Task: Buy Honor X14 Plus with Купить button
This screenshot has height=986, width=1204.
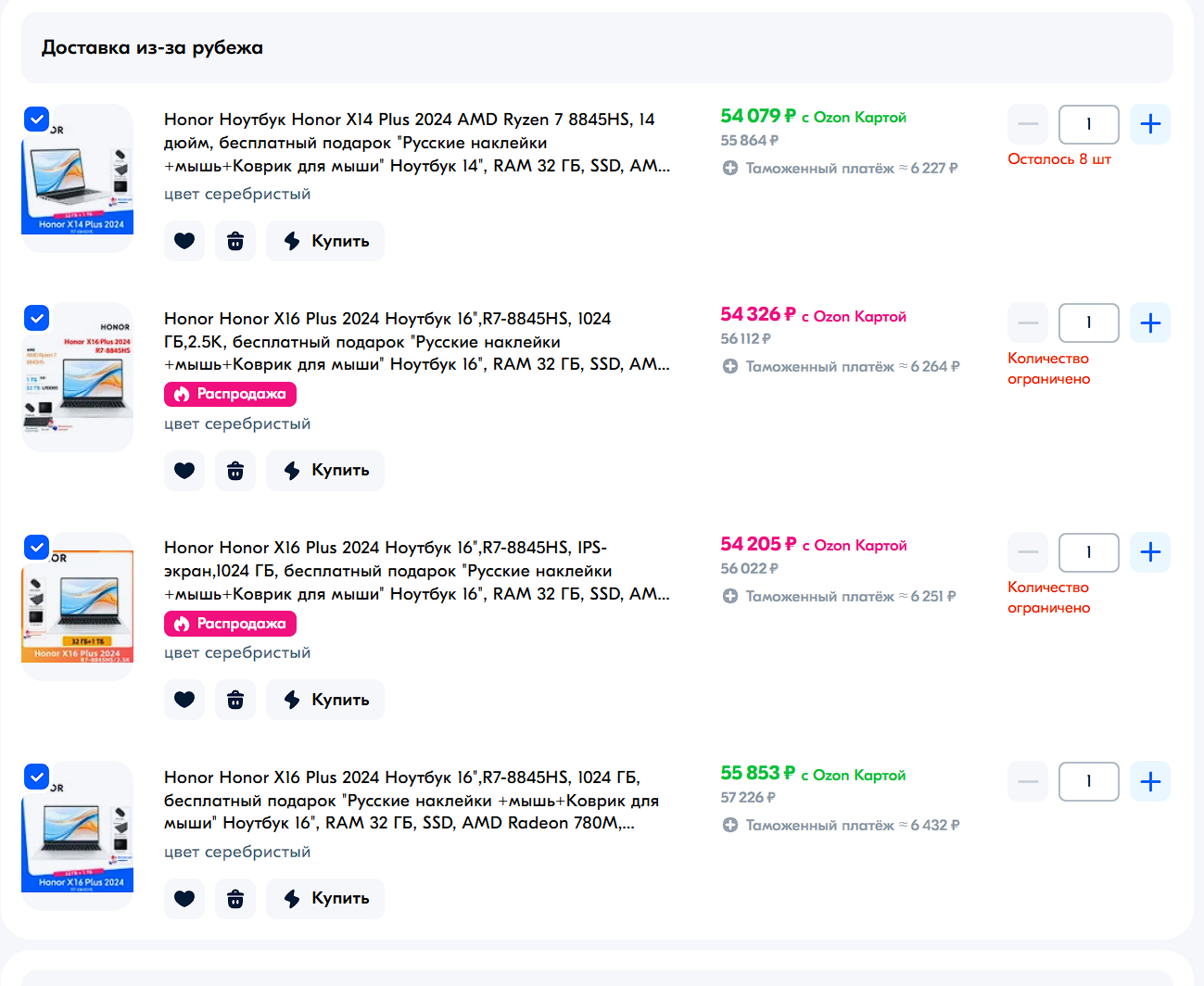Action: 325,241
